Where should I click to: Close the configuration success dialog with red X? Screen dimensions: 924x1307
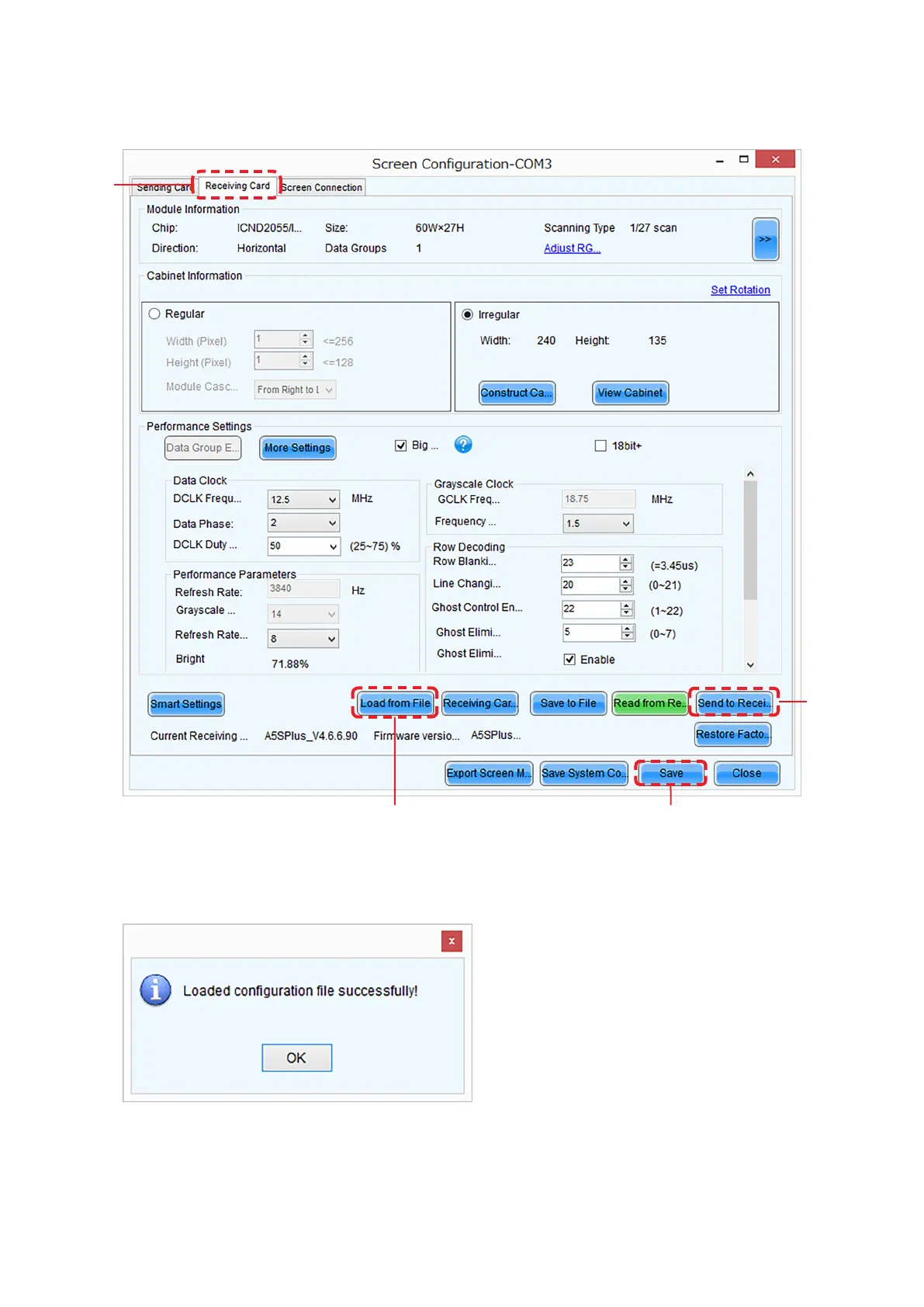tap(452, 941)
